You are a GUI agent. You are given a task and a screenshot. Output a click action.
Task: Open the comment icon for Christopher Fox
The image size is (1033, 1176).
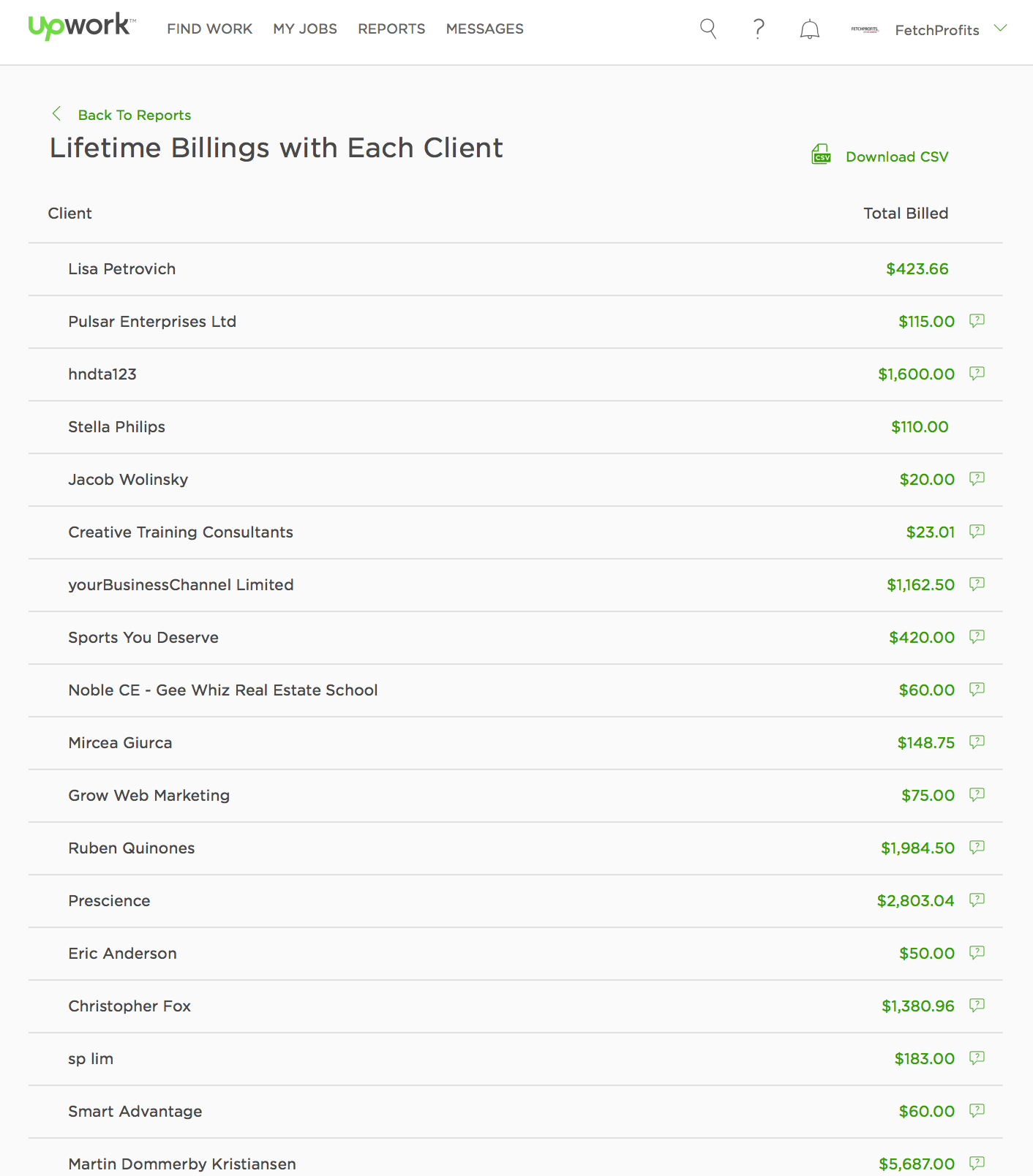(977, 1005)
